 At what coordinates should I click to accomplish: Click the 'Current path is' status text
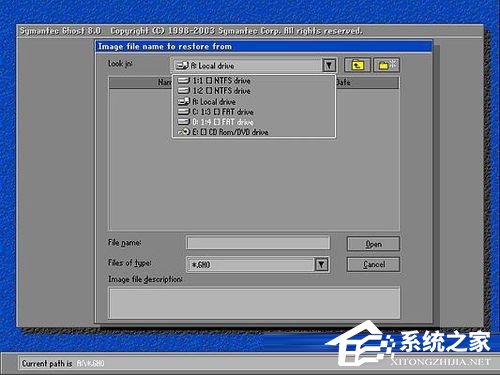click(47, 363)
